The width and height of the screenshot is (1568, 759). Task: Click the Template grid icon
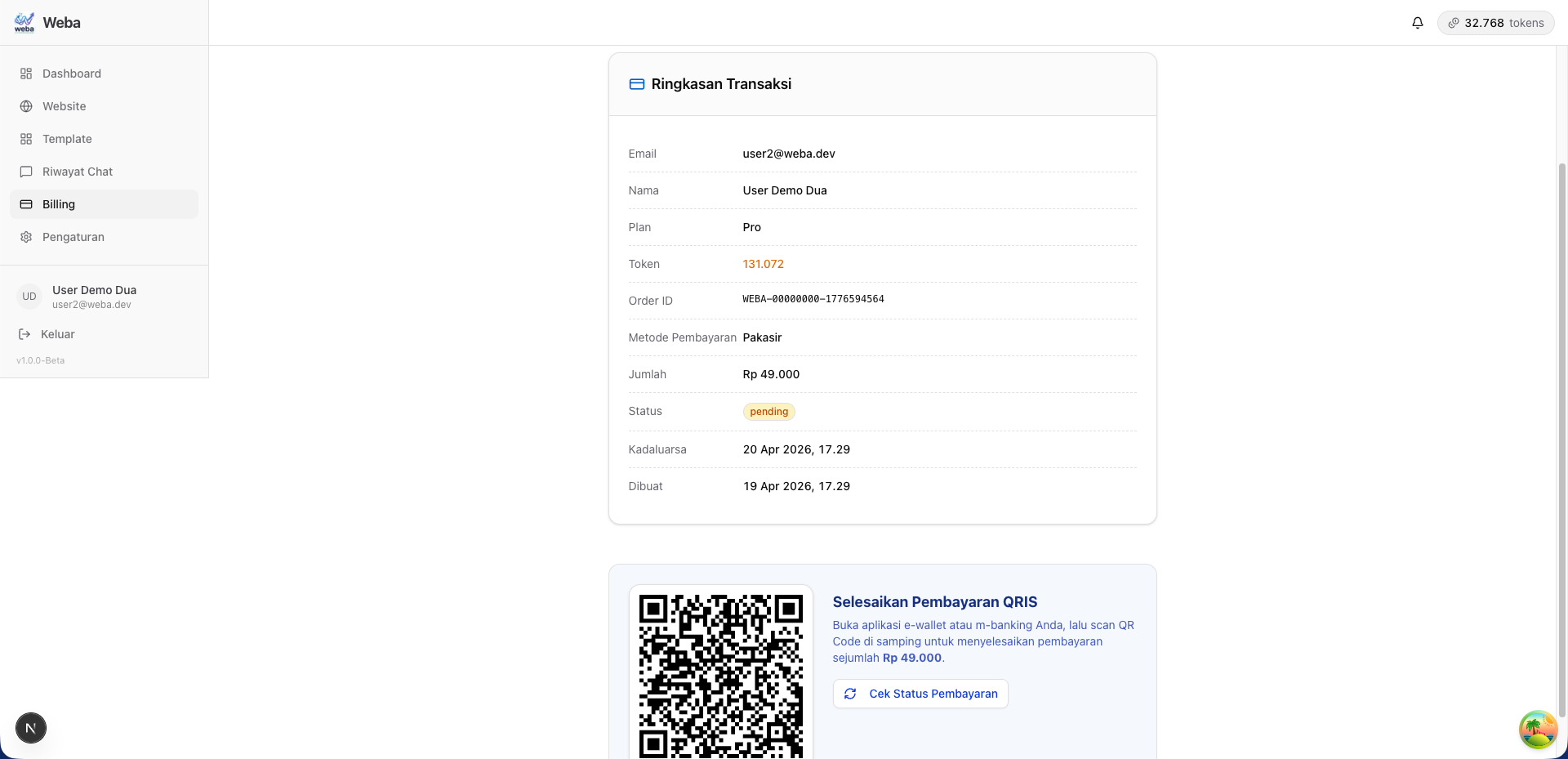[26, 139]
